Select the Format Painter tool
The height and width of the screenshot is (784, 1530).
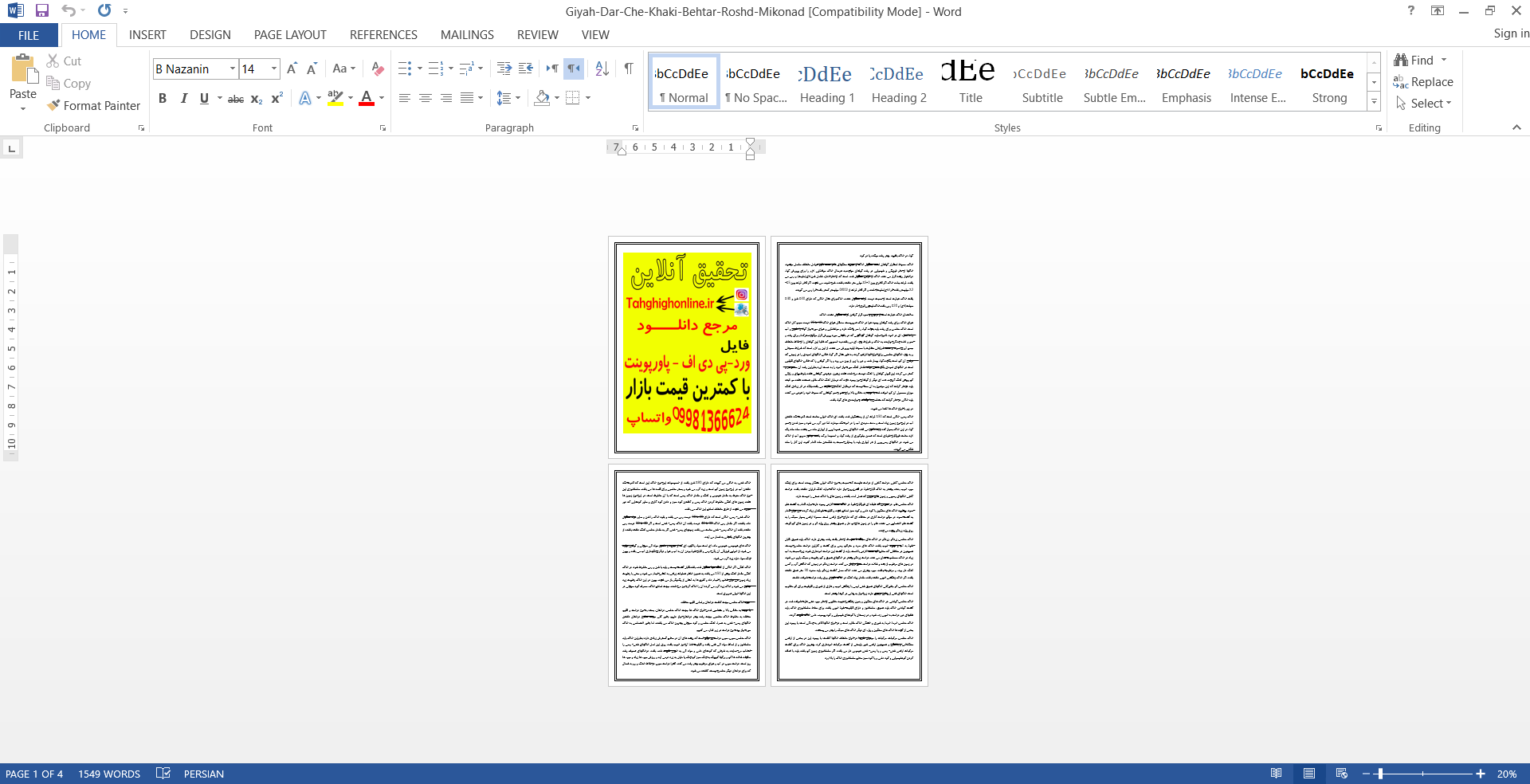tap(93, 105)
